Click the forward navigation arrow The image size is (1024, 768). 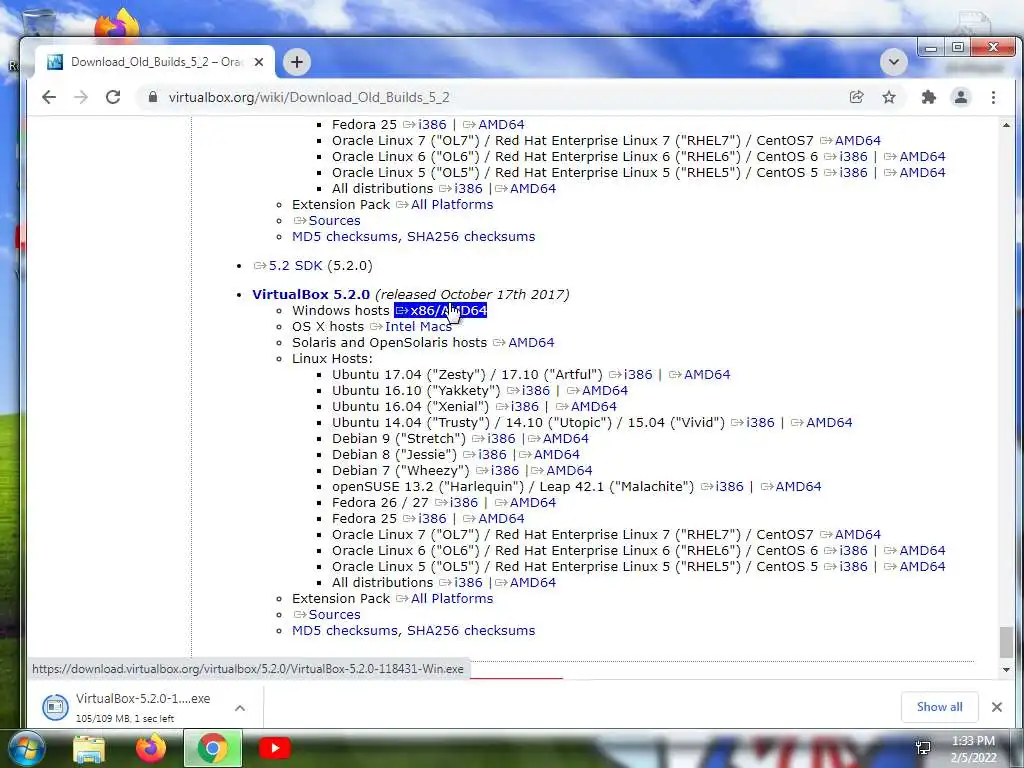click(81, 97)
